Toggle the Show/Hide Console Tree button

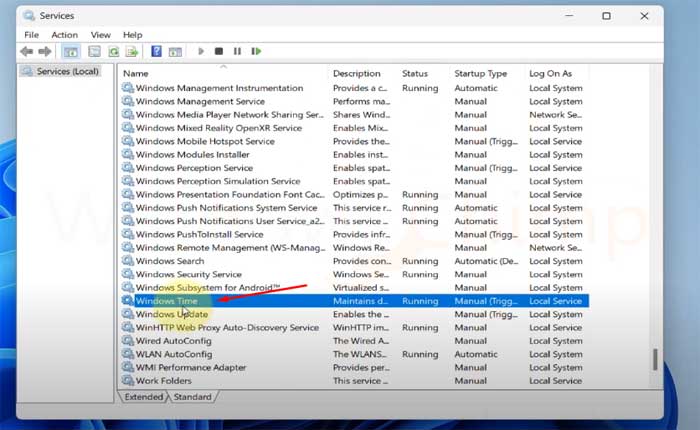click(x=71, y=51)
